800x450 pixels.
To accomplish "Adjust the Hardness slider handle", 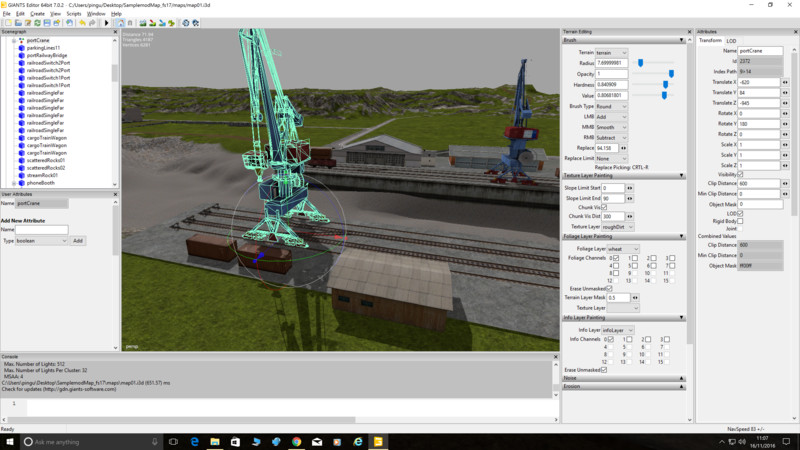I will [x=665, y=85].
